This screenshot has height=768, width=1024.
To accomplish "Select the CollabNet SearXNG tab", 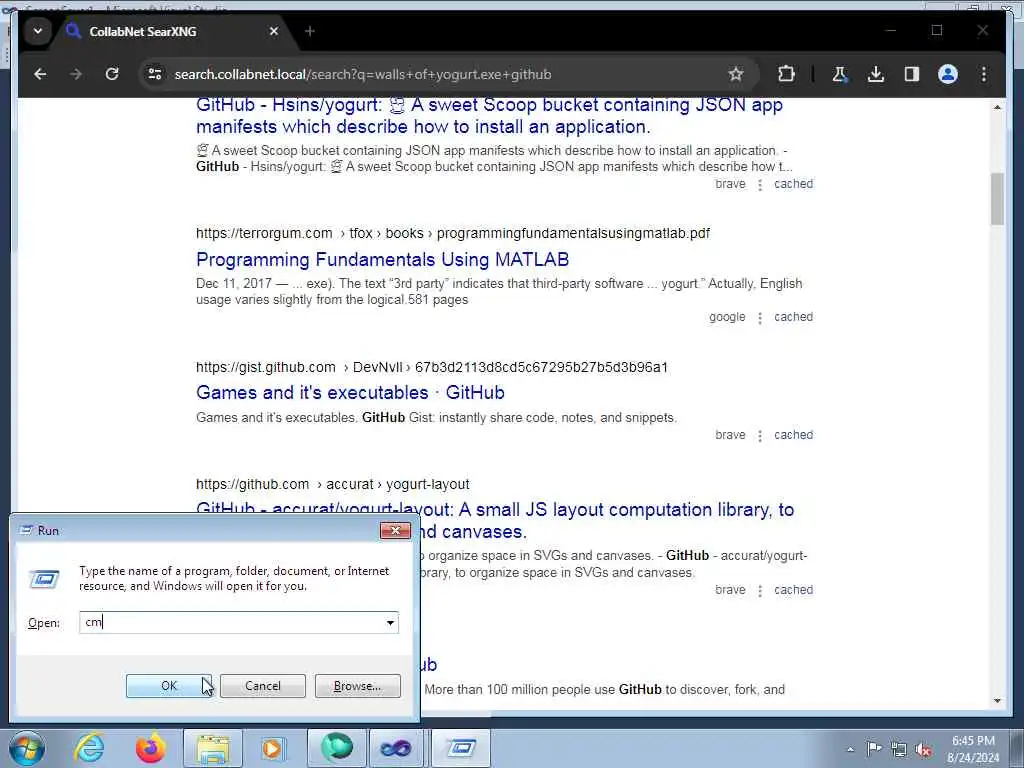I will click(x=170, y=31).
